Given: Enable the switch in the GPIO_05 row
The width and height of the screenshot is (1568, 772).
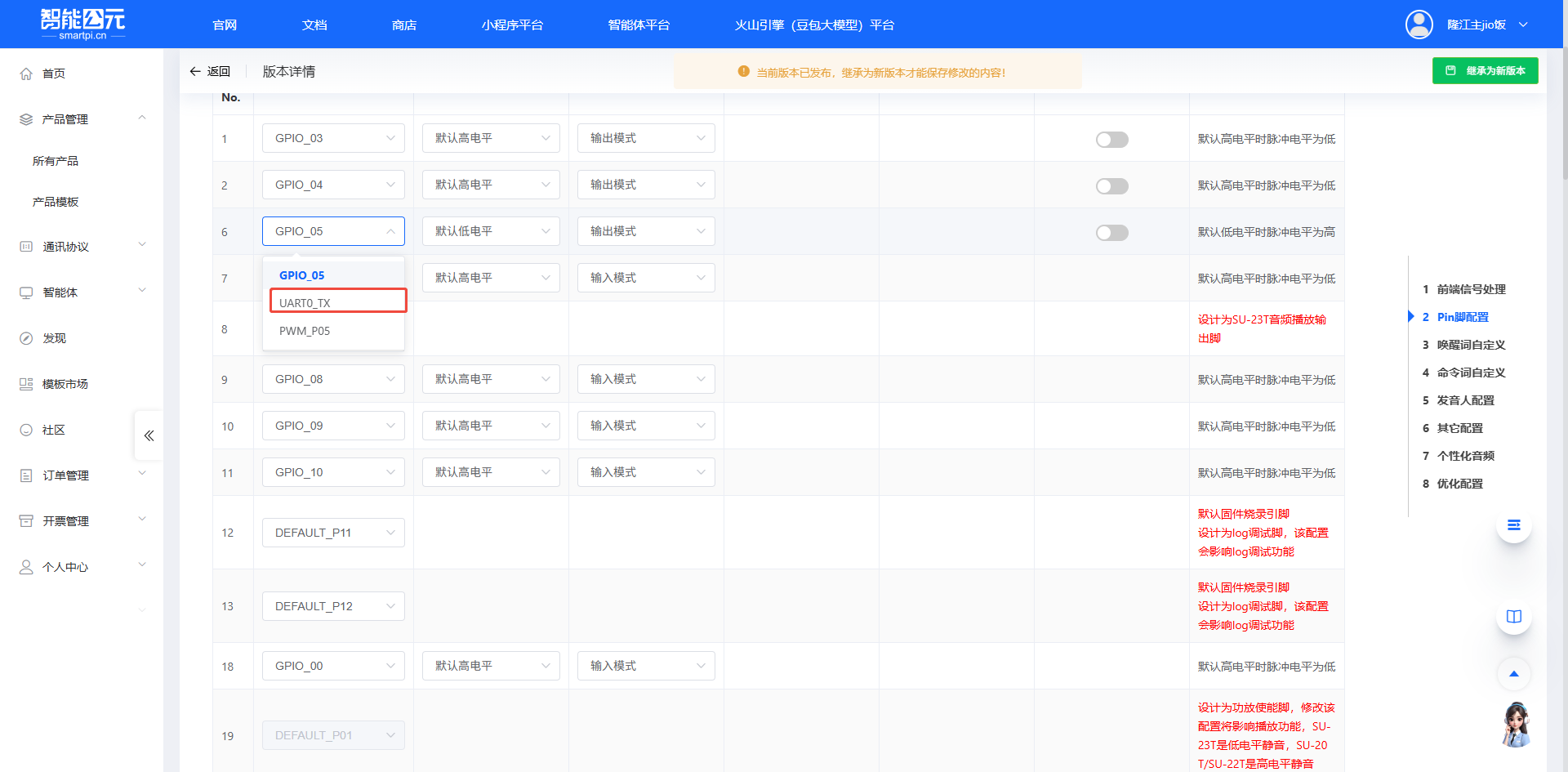Looking at the screenshot, I should (1111, 233).
